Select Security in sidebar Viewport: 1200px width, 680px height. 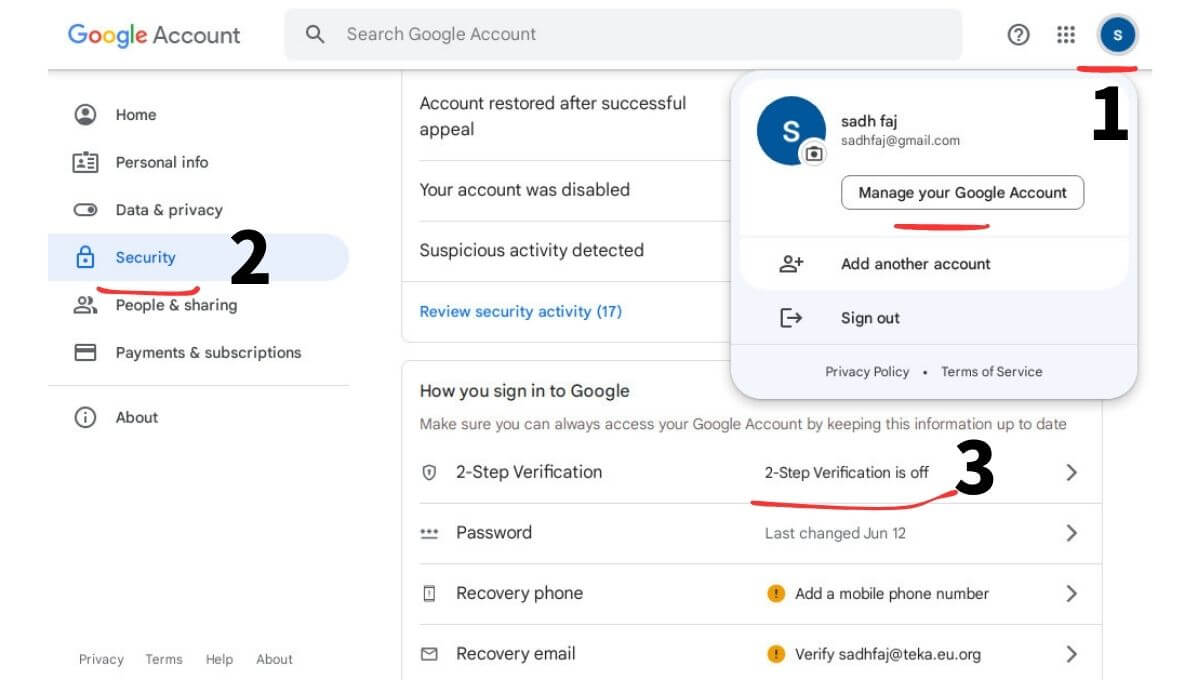click(x=145, y=258)
